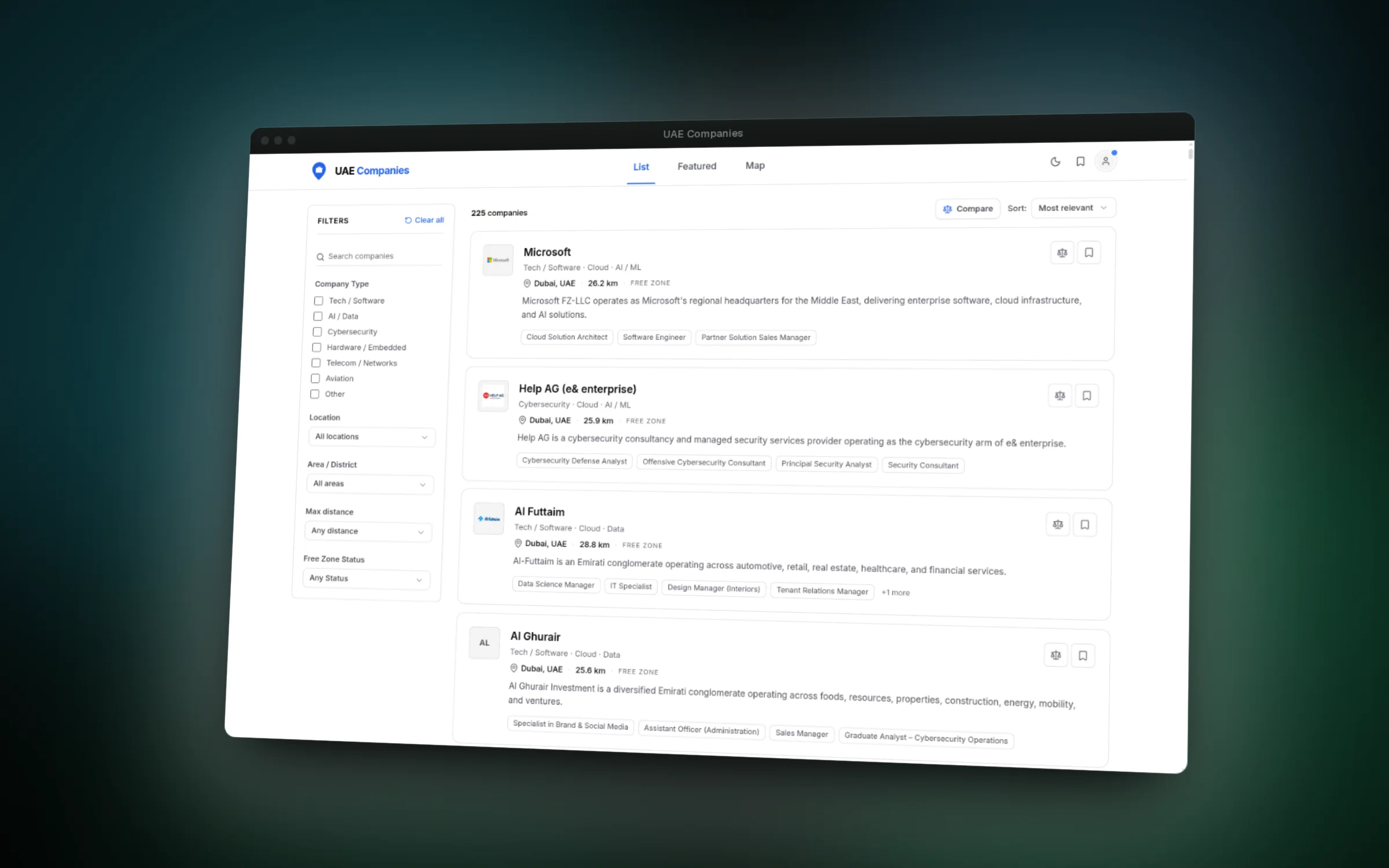
Task: Click the Principal Security Analyst tag
Action: coord(826,464)
